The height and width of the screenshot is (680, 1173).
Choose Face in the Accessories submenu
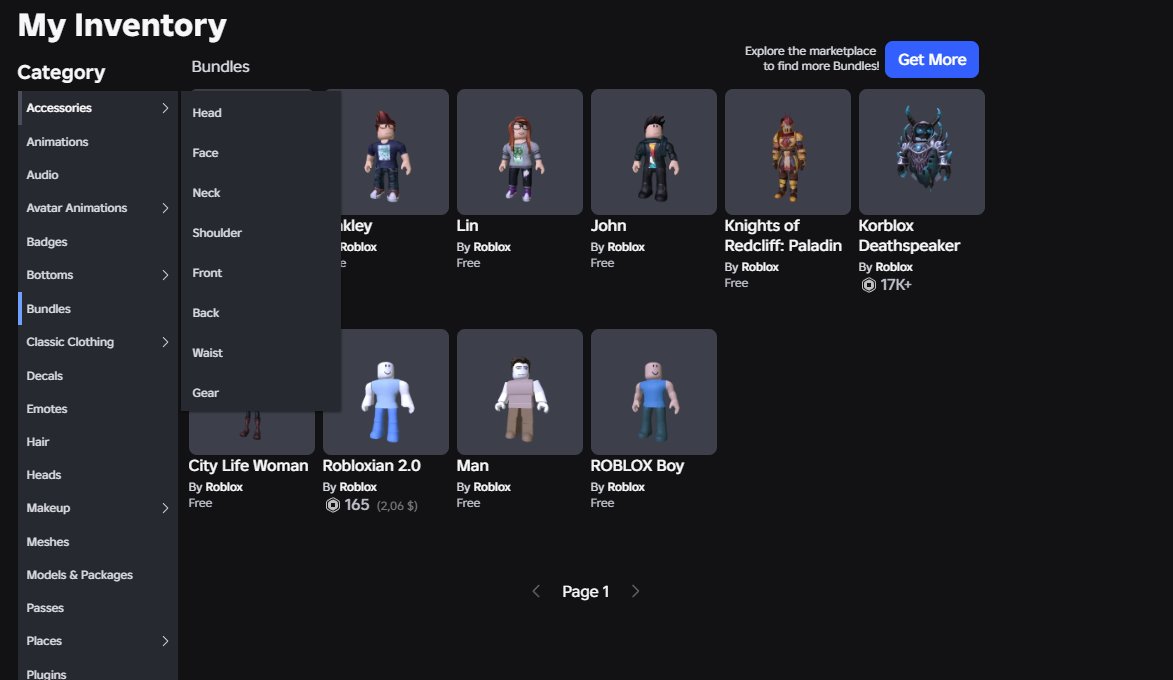[260, 153]
